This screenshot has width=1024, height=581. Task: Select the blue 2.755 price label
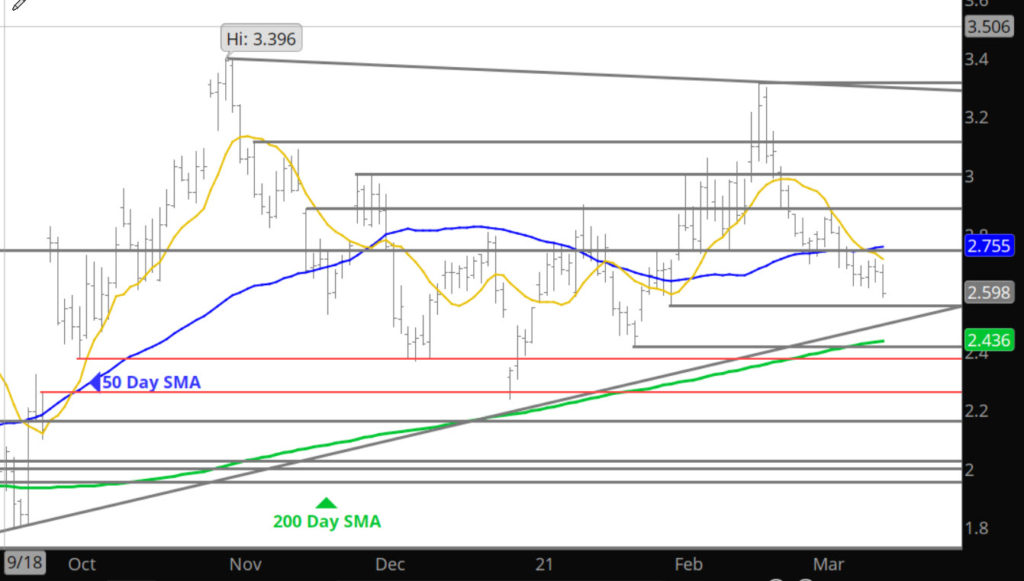(987, 246)
